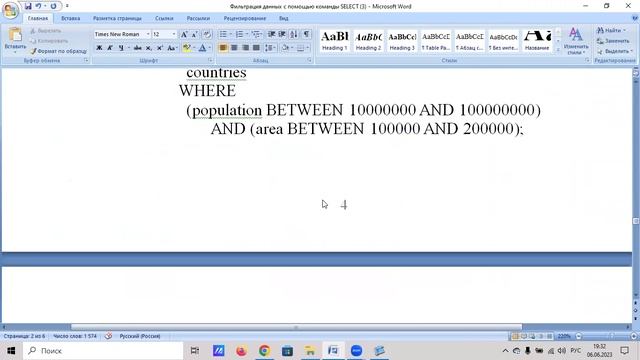Apply numbered list formatting
The height and width of the screenshot is (360, 640).
coord(240,34)
